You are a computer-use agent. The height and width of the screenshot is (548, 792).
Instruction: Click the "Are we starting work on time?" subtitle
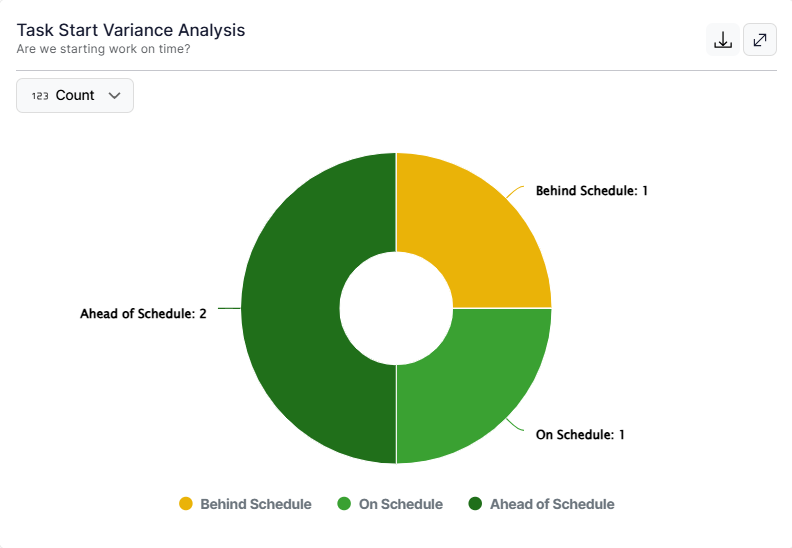point(104,48)
